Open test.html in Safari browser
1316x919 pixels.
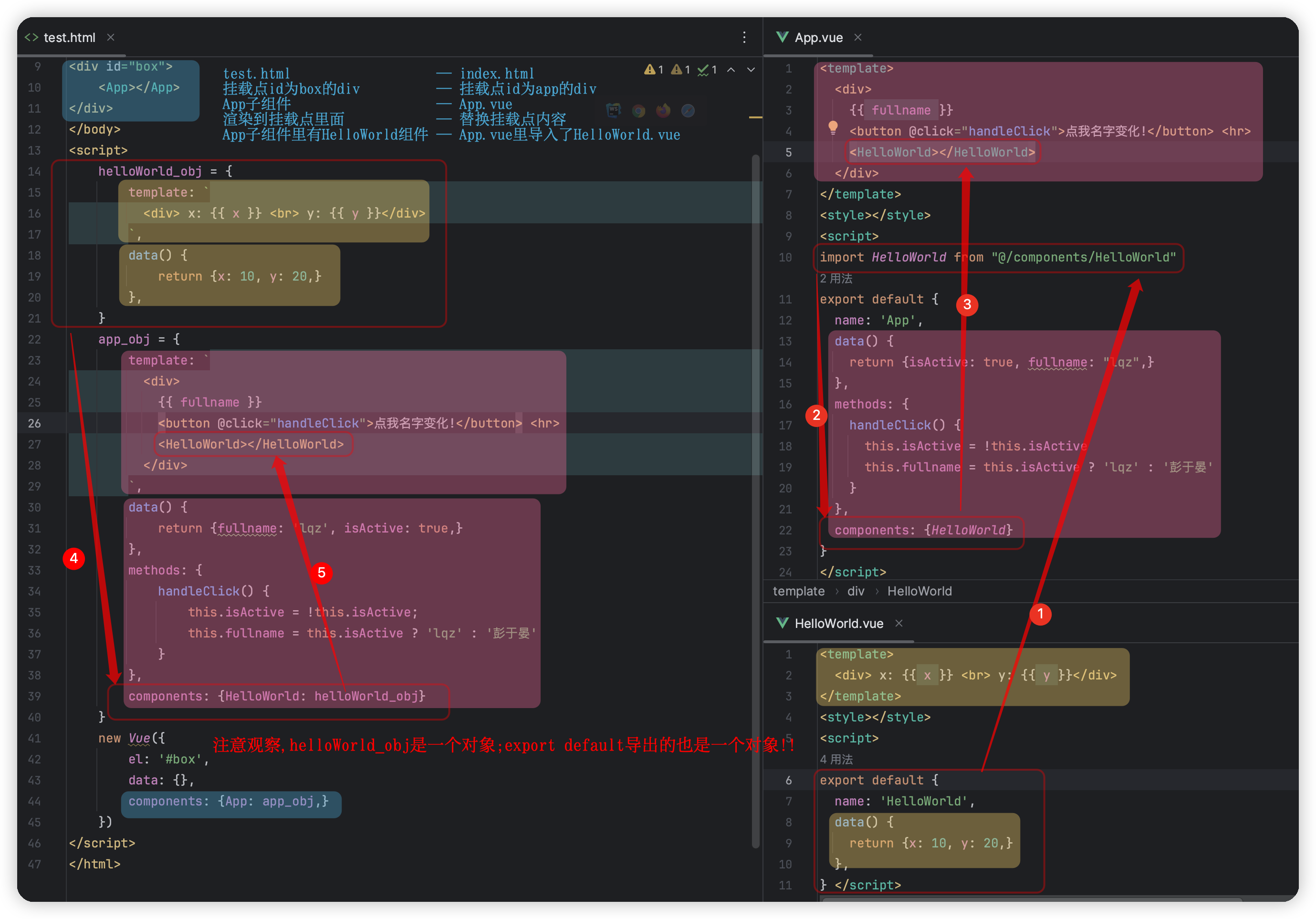coord(688,110)
